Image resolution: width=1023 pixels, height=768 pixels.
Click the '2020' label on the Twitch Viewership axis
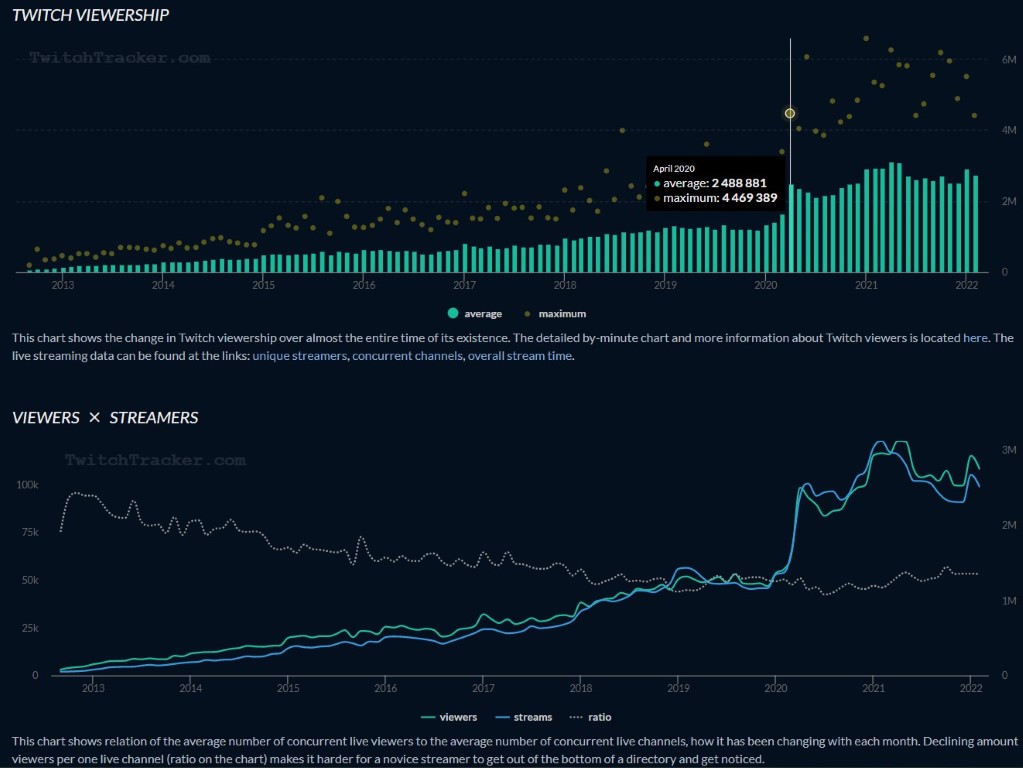[766, 285]
